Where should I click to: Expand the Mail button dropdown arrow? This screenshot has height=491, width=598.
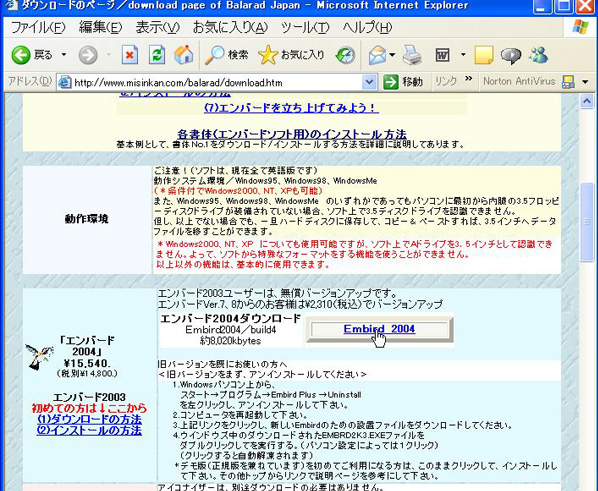[x=392, y=55]
